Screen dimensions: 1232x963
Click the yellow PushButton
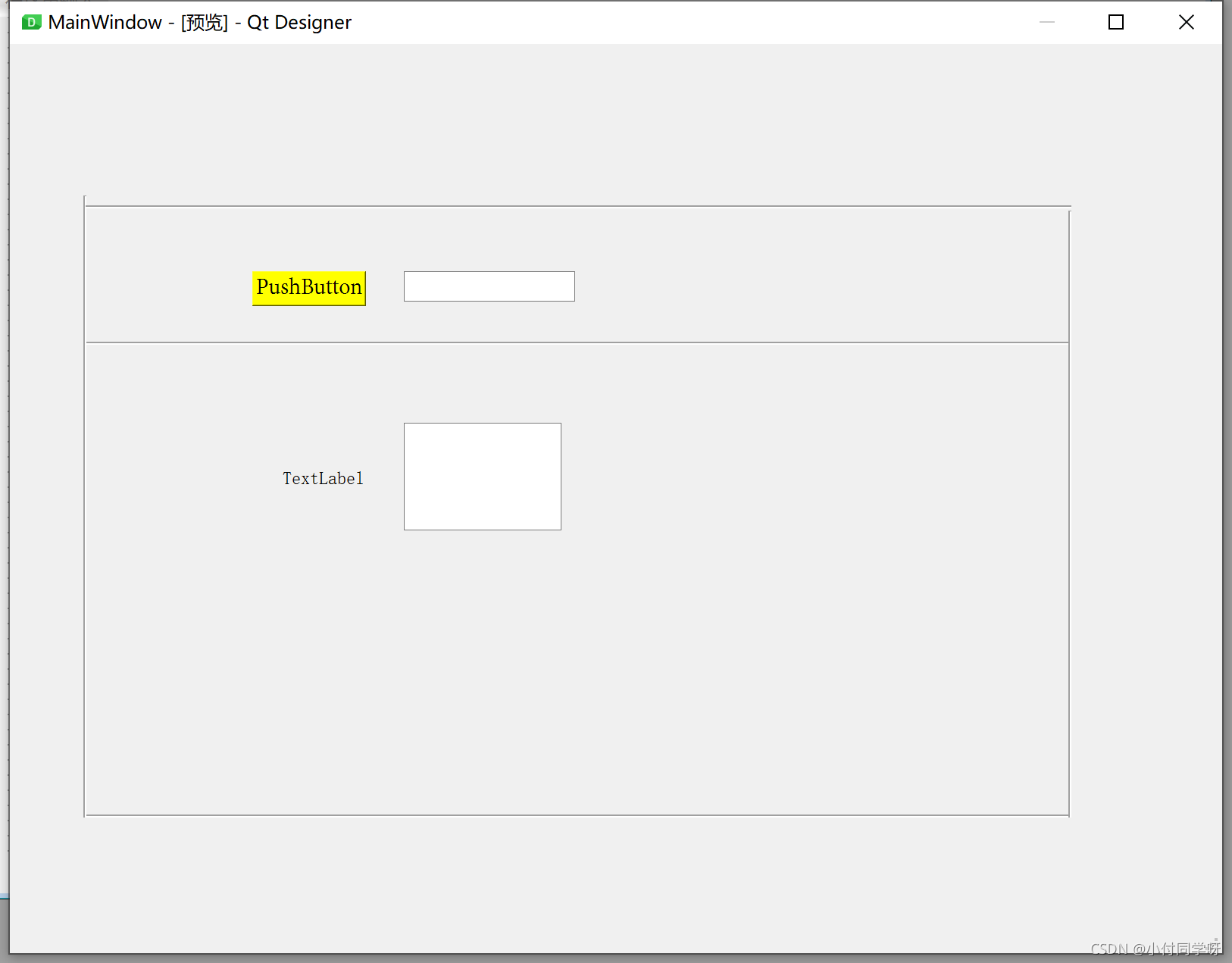coord(309,288)
